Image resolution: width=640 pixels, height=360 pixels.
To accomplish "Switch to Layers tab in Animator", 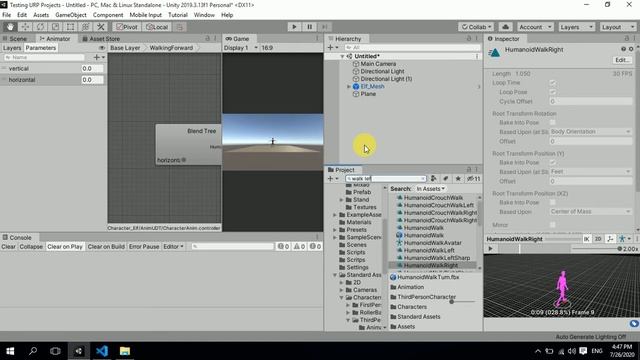I will pos(12,48).
